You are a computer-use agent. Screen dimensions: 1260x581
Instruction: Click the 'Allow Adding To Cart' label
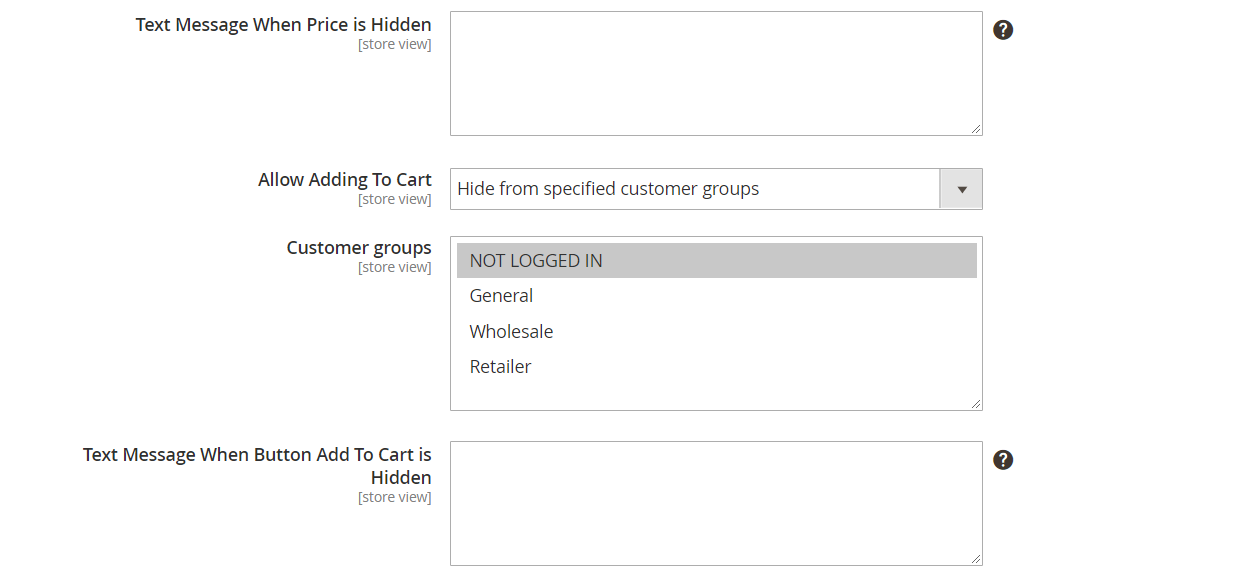(x=344, y=180)
